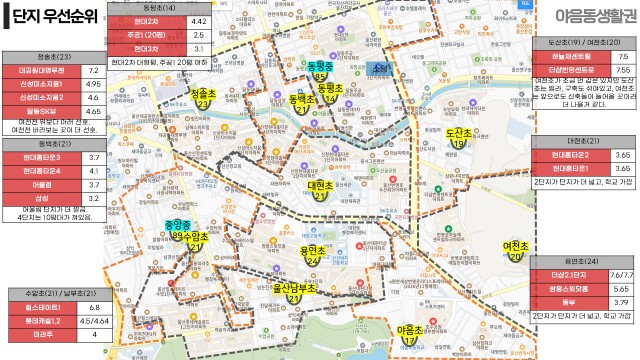The image size is (640, 360).
Task: Select the 수암초 21 map marker
Action: [x=196, y=242]
